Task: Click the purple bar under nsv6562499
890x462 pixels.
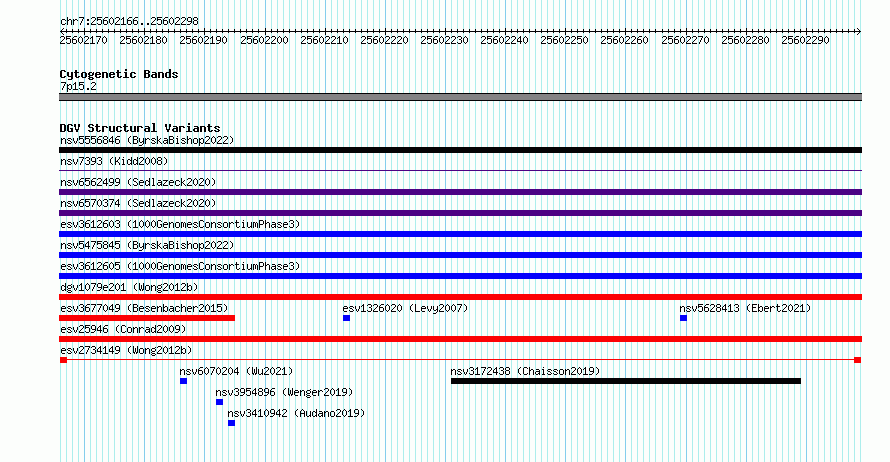Action: tap(460, 192)
